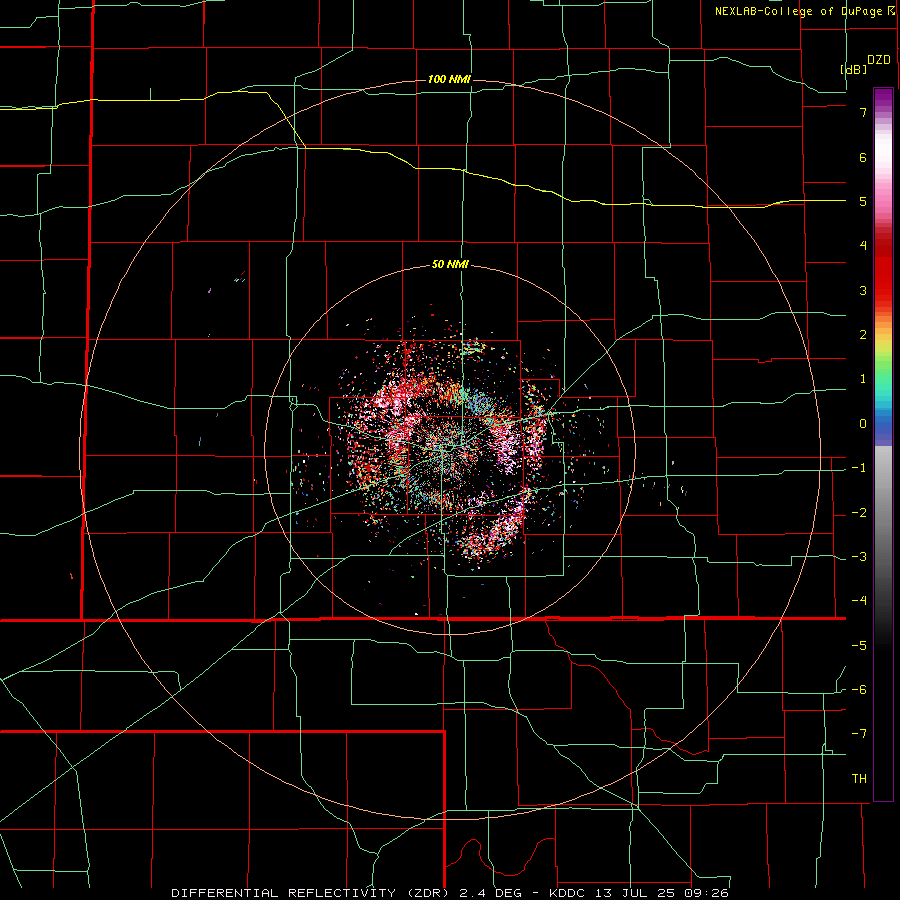Click the legend value 7
Screen dimensions: 900x900
click(x=863, y=112)
